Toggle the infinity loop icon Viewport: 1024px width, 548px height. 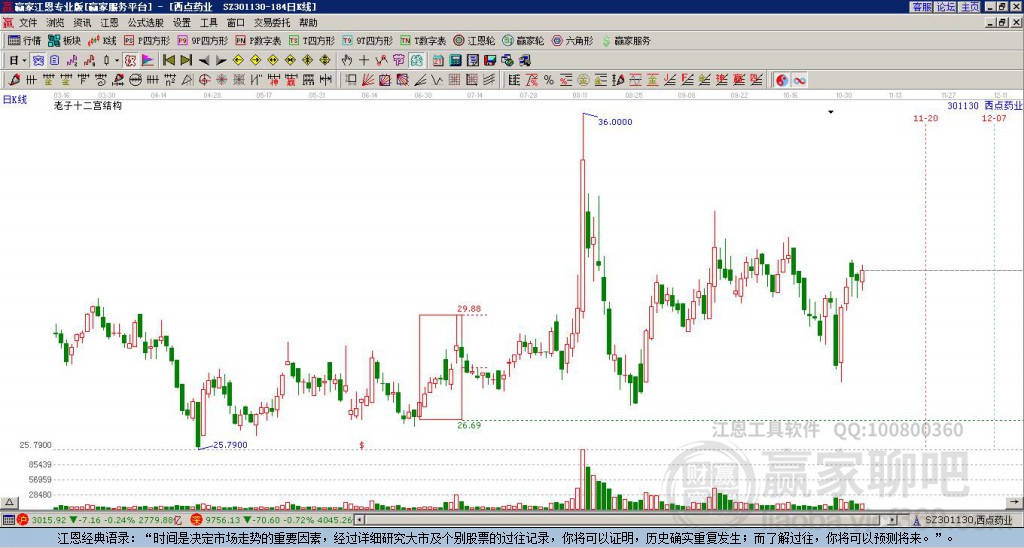click(799, 80)
